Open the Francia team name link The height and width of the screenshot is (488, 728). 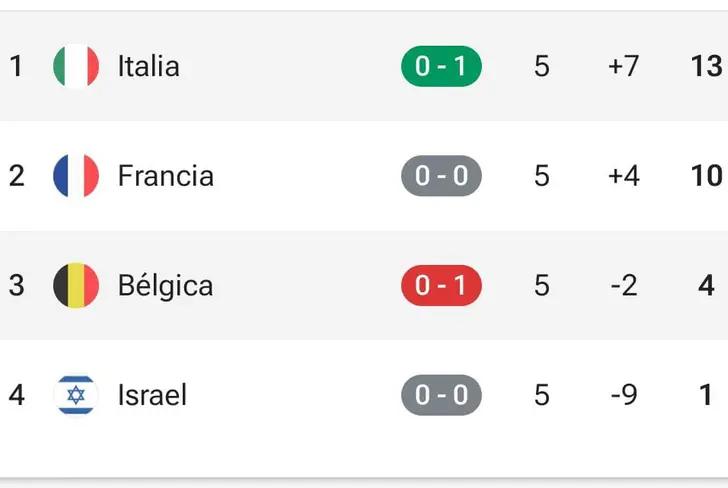coord(166,176)
